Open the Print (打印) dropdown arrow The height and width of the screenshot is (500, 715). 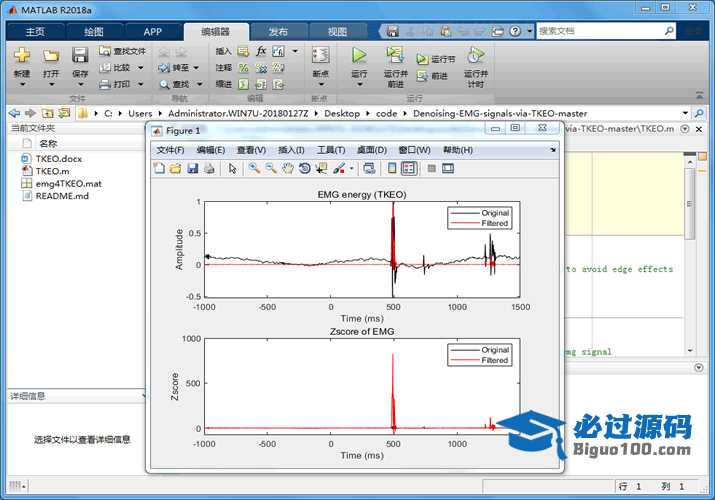(x=140, y=84)
